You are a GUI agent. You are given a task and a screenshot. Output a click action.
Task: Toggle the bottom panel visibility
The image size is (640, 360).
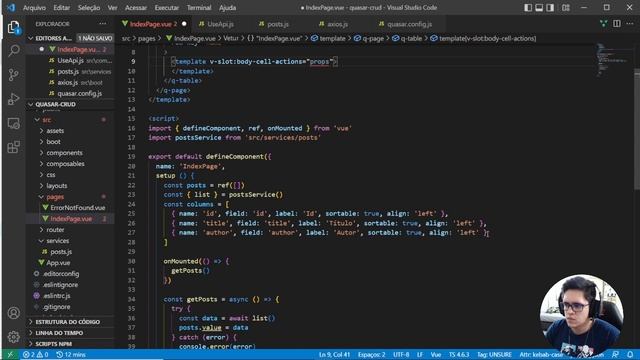[x=539, y=8]
